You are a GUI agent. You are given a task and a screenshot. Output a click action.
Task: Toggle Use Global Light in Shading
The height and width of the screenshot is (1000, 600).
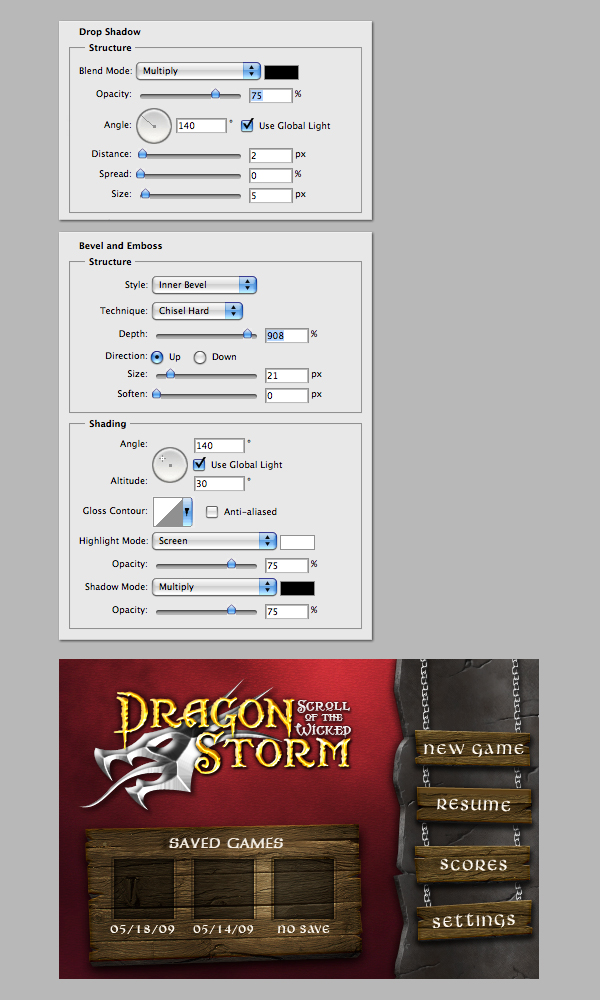click(200, 464)
